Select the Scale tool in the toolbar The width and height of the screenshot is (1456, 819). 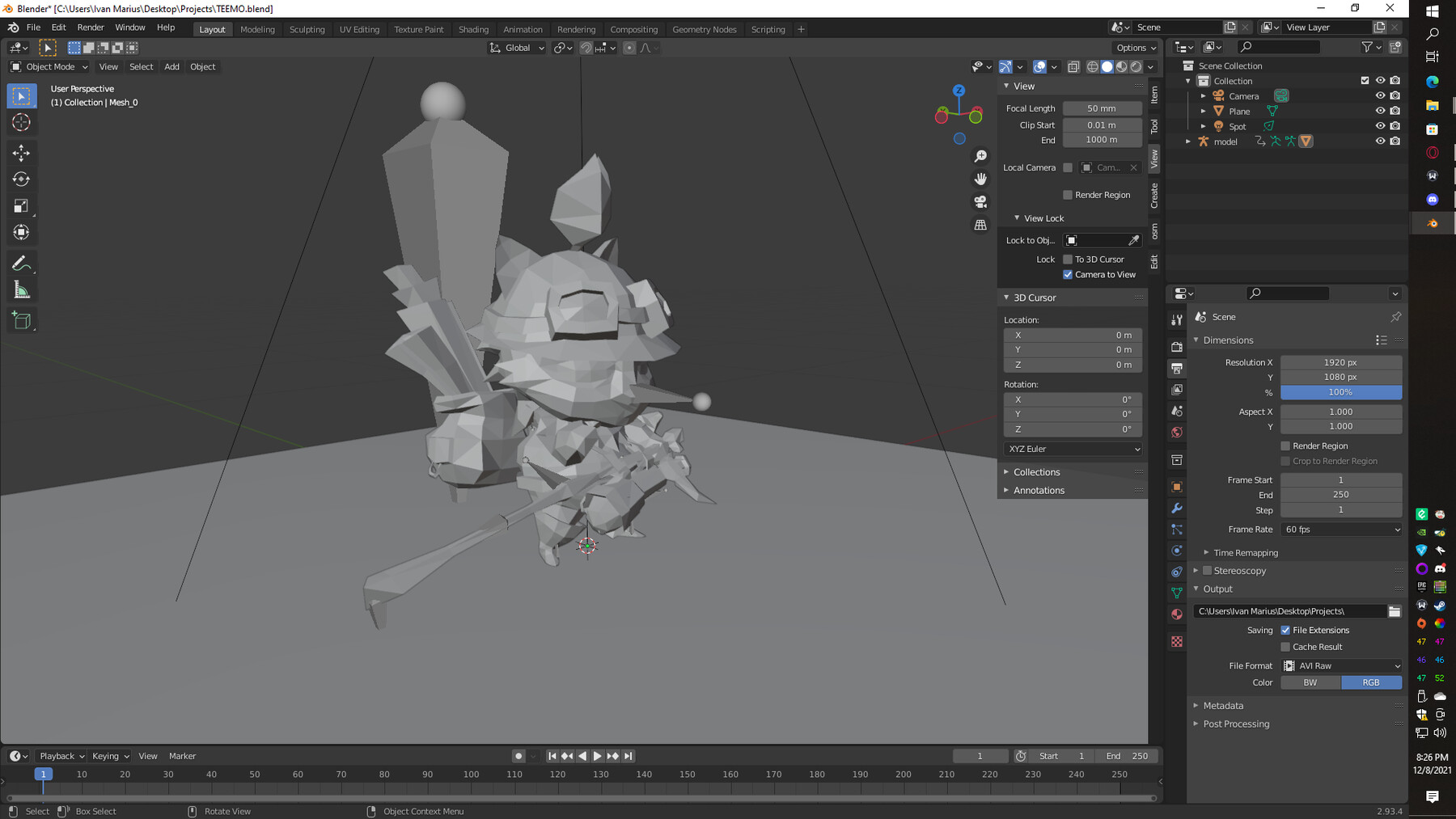click(22, 206)
